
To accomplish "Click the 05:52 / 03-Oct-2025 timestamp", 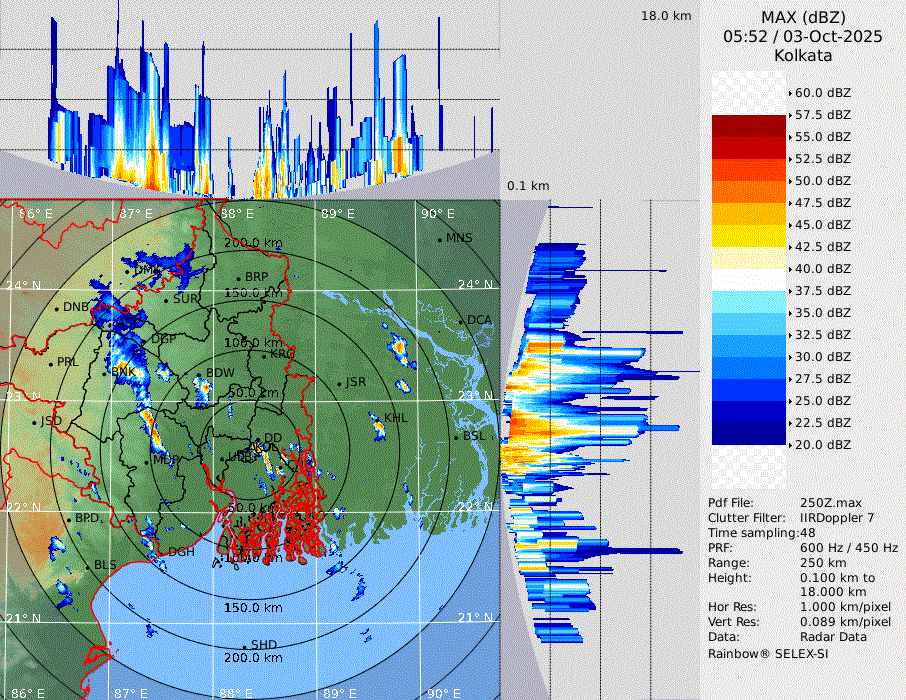I will 803,36.
